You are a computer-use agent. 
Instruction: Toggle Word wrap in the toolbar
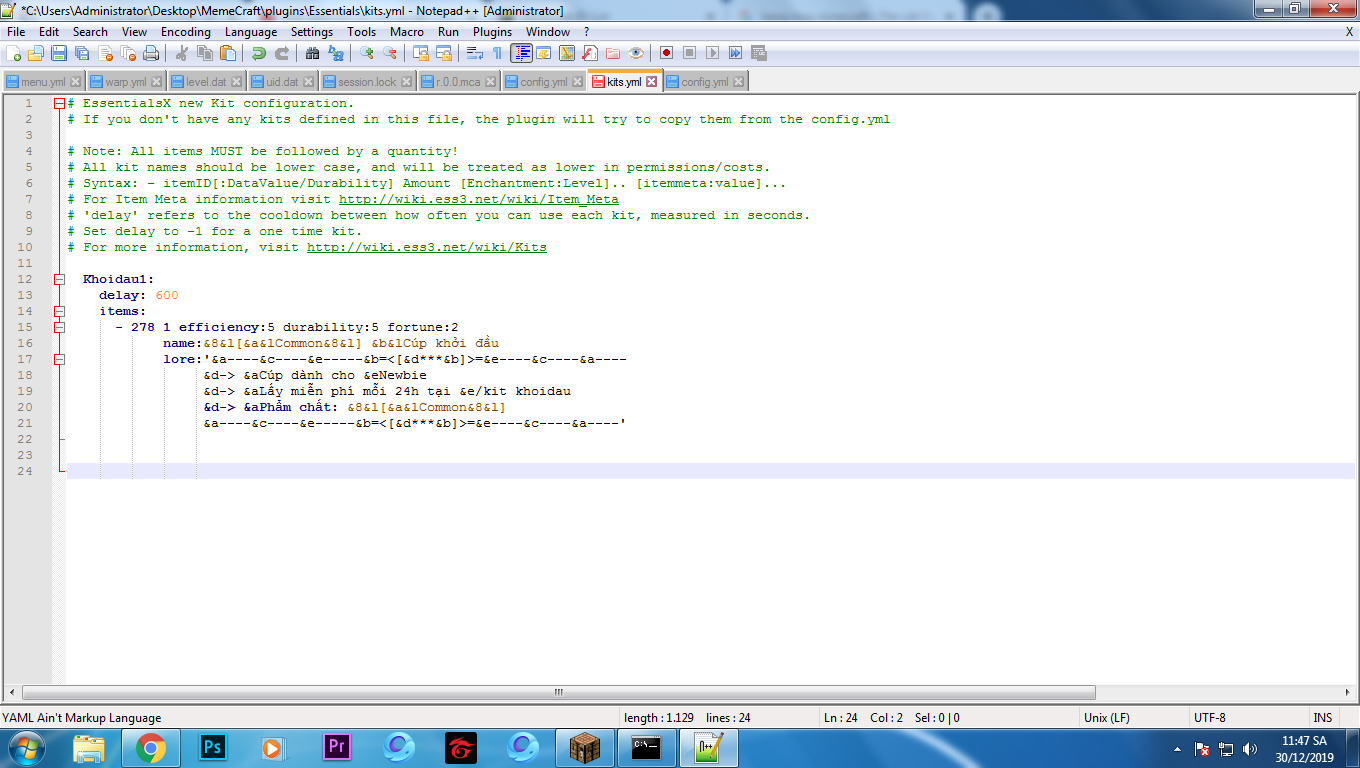475,53
